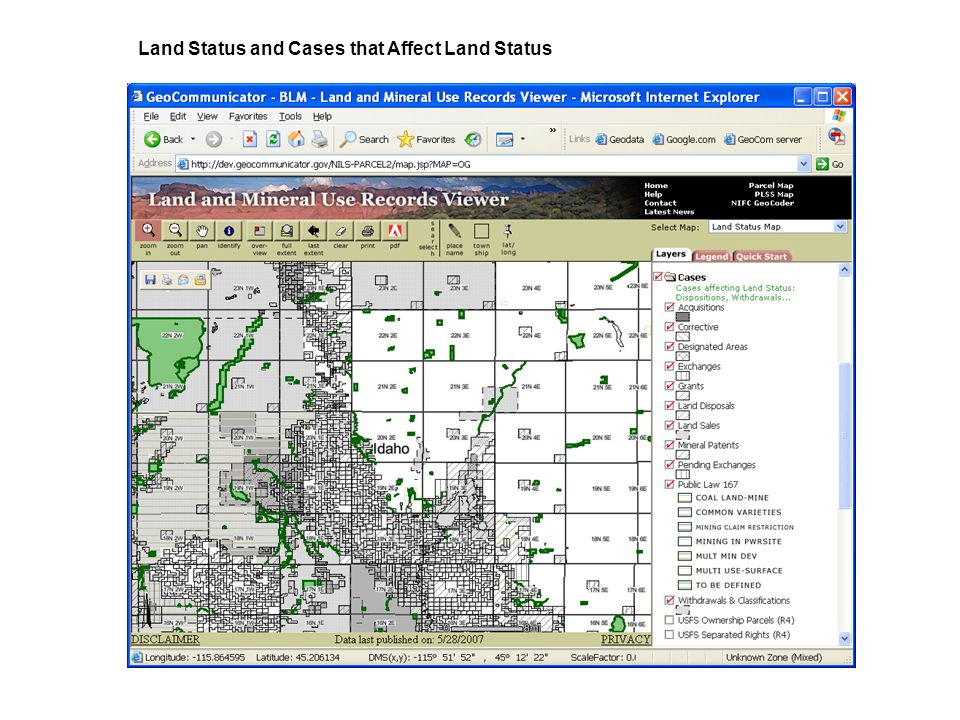This screenshot has height=720, width=960.
Task: Clear selection with eraser tool
Action: pos(340,231)
